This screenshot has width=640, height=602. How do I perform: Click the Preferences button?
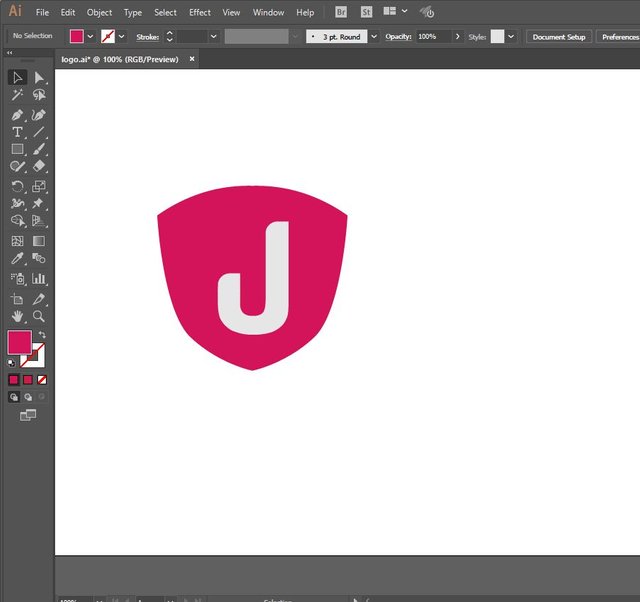click(620, 36)
